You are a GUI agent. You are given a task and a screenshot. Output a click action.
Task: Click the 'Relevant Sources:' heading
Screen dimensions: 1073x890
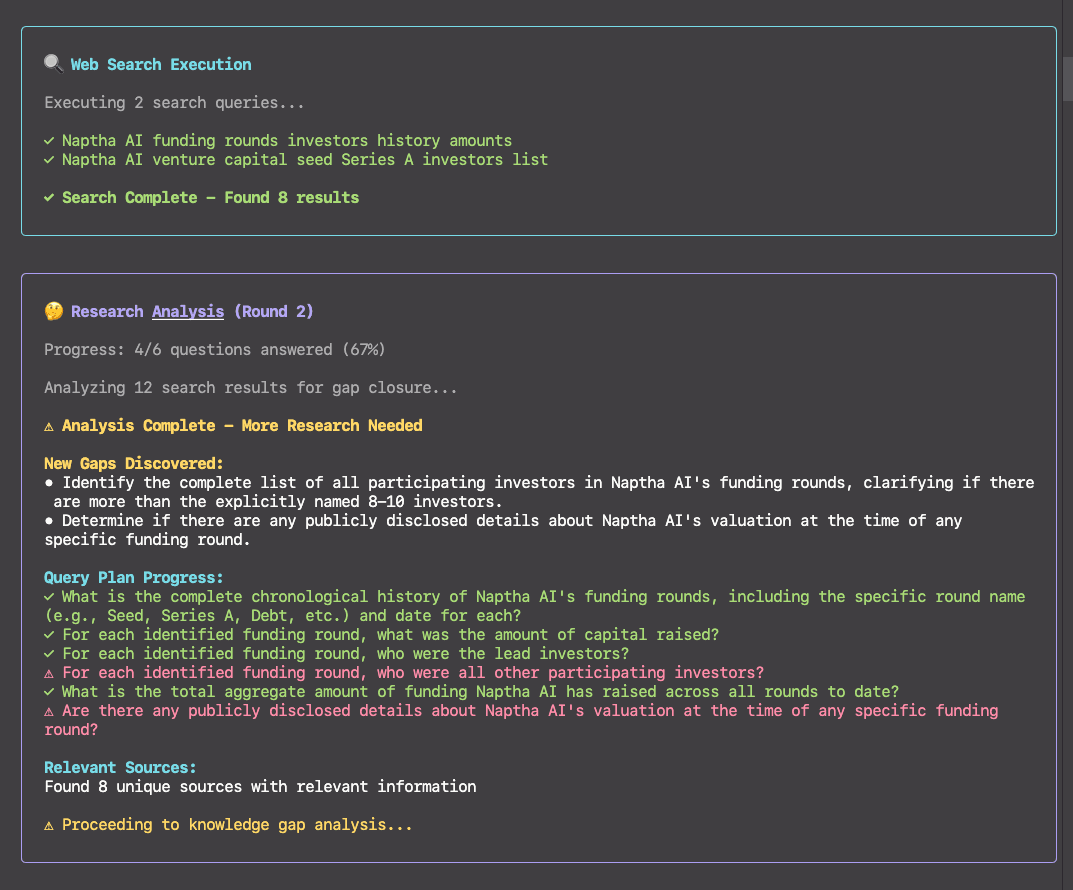point(120,768)
